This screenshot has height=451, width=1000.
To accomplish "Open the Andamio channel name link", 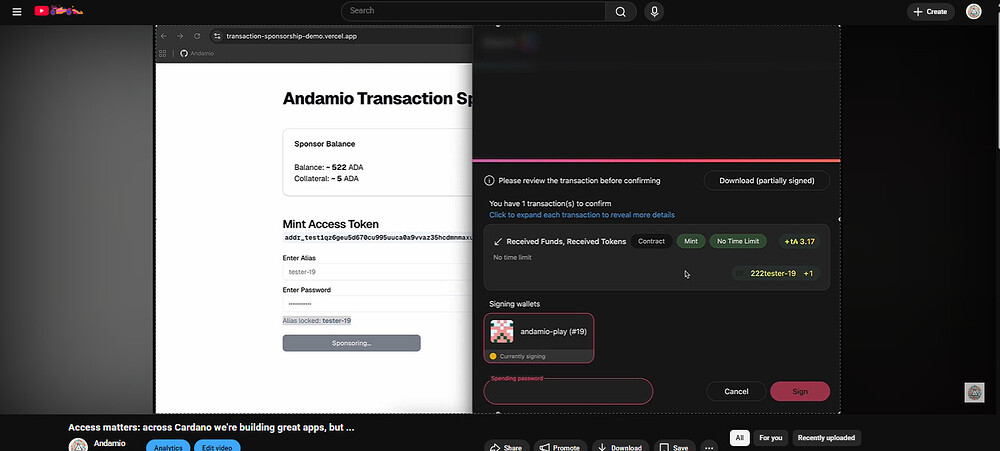I will (110, 443).
